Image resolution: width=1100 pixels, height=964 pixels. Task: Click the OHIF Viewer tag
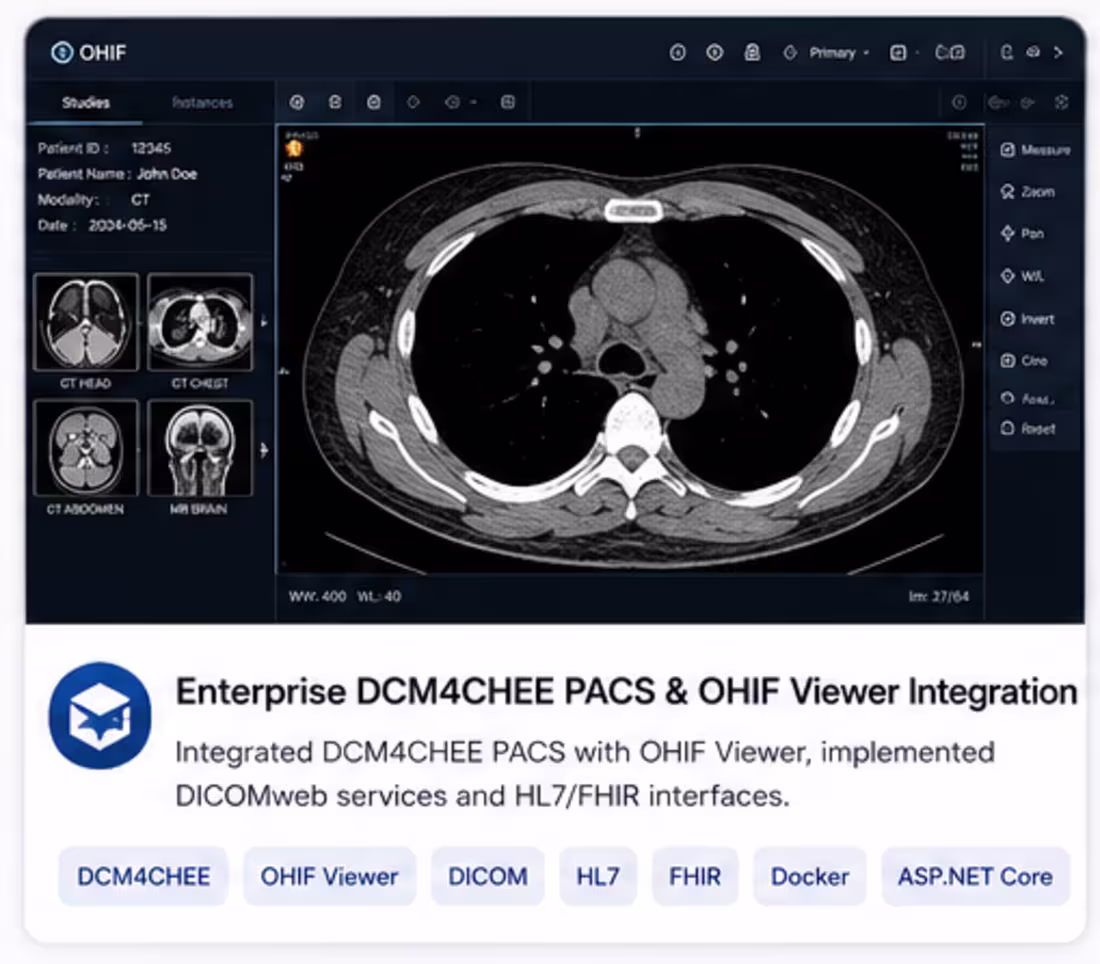(329, 876)
